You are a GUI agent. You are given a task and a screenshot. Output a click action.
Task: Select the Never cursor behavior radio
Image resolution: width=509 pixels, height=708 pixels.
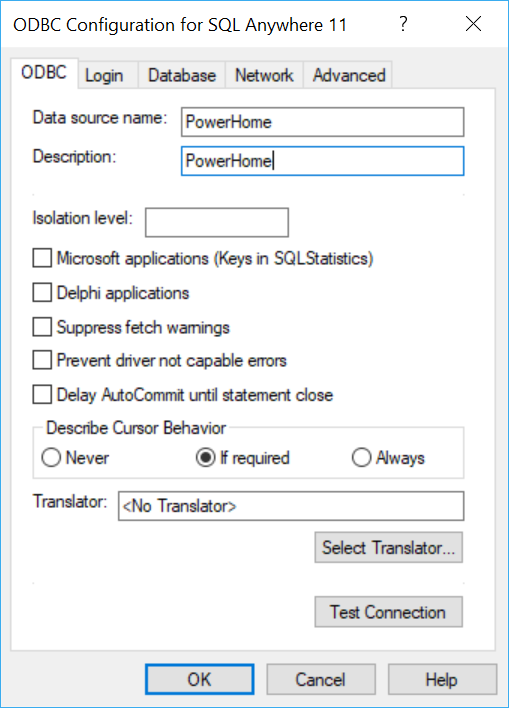[x=51, y=457]
